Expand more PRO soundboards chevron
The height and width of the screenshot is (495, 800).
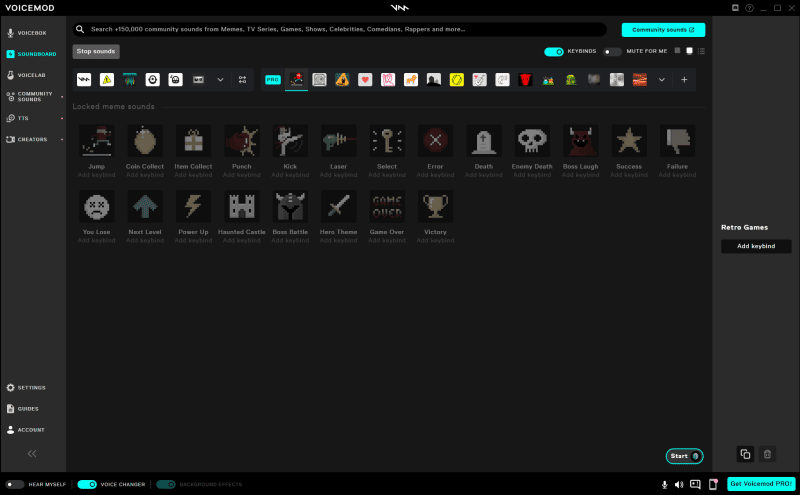[x=662, y=80]
